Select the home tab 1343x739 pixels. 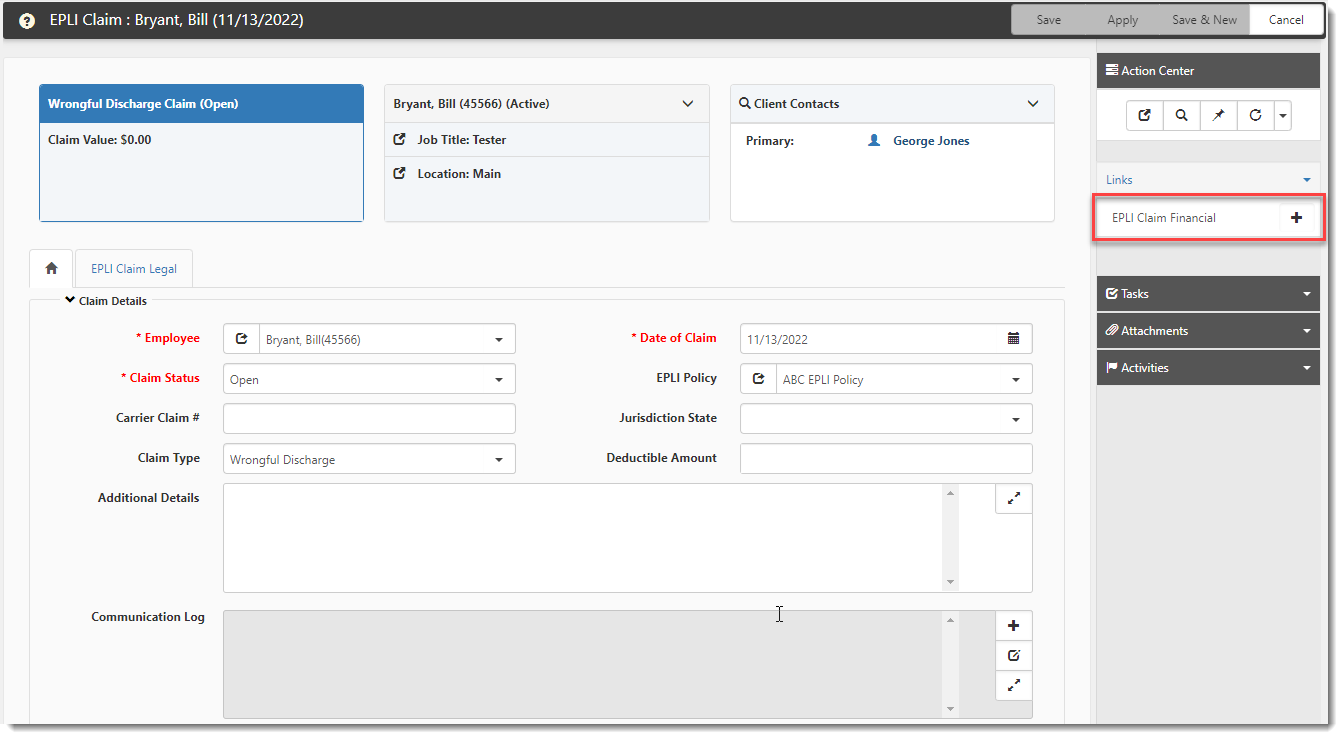50,268
